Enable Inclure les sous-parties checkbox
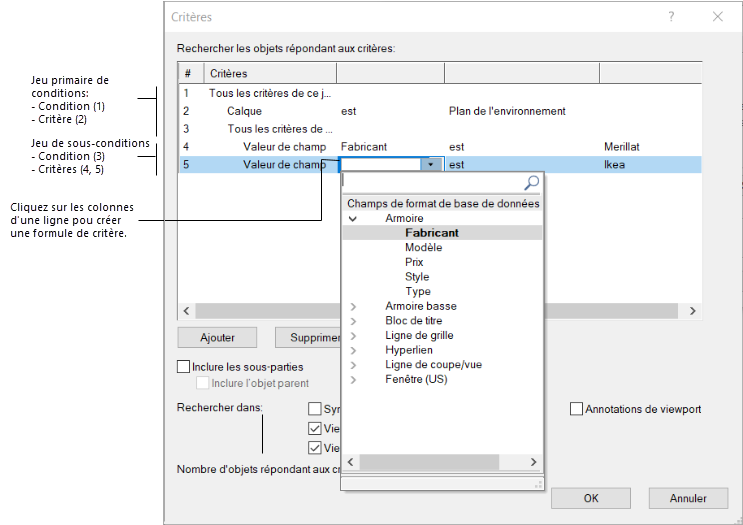Screen dimensions: 743x525 click(x=183, y=367)
